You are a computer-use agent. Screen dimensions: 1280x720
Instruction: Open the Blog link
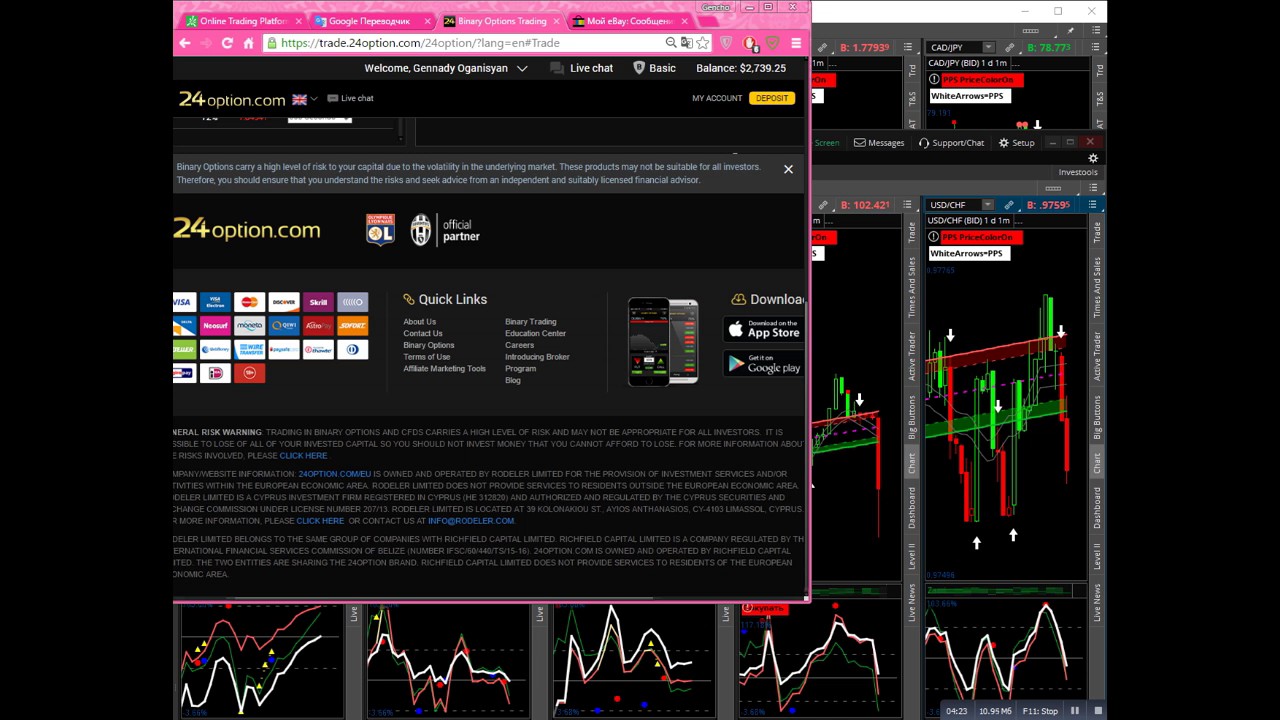click(x=512, y=381)
